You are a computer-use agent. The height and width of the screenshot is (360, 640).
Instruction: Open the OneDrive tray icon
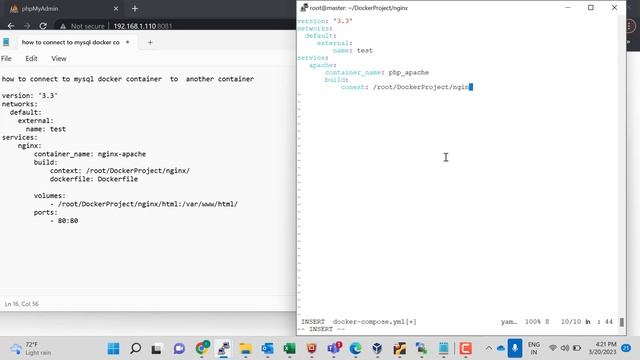(501, 348)
